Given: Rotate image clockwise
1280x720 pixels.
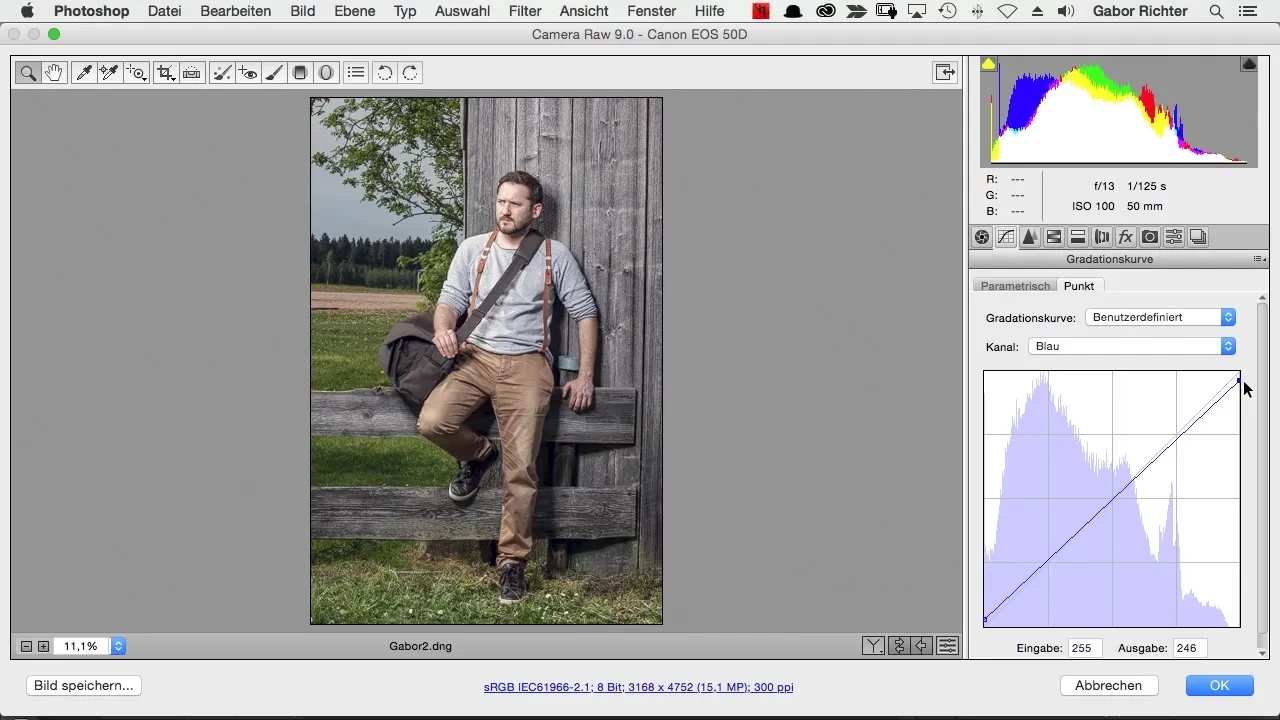Looking at the screenshot, I should pos(410,73).
